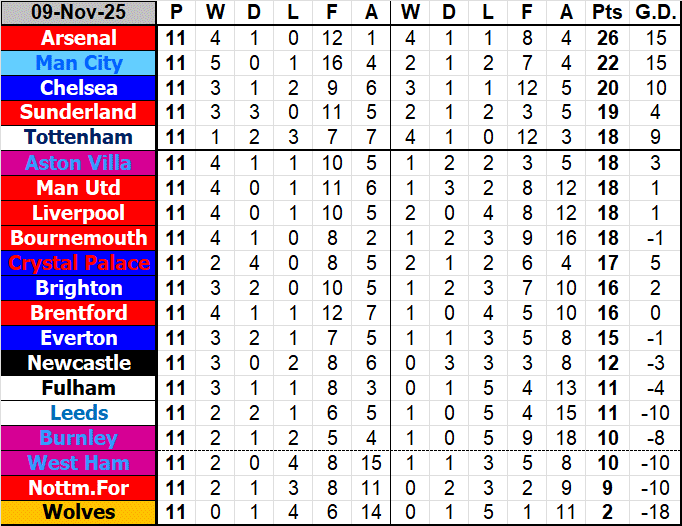This screenshot has width=682, height=526.
Task: Select the Burnley team cell
Action: (x=79, y=438)
